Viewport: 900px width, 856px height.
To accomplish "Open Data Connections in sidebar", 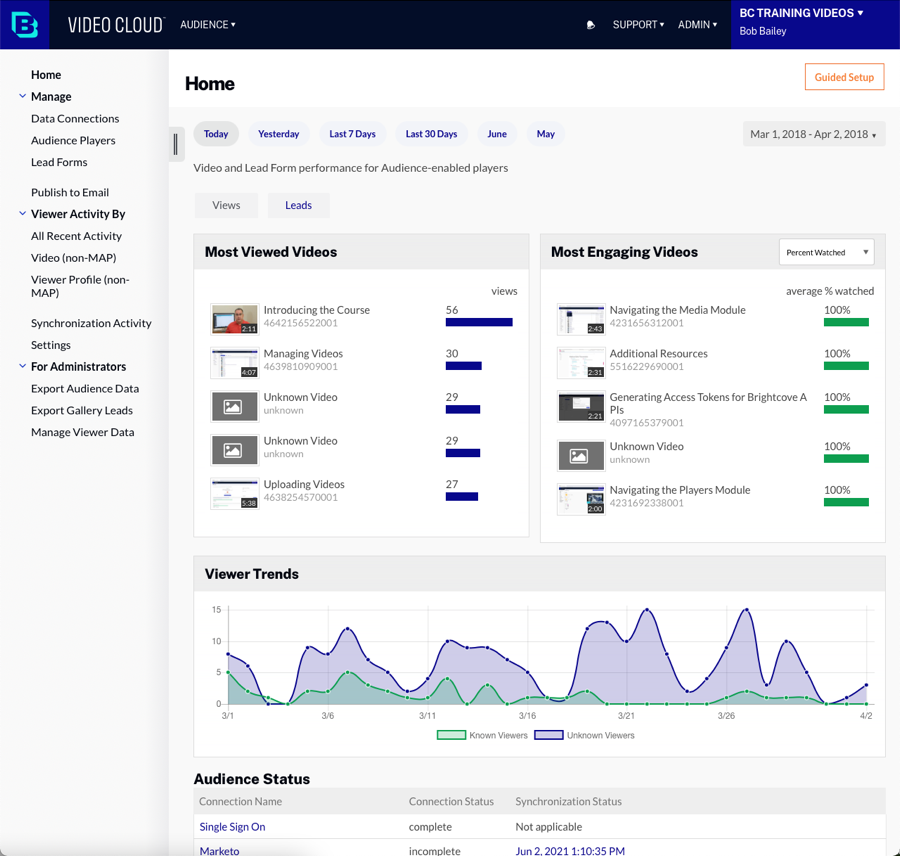I will tap(75, 118).
